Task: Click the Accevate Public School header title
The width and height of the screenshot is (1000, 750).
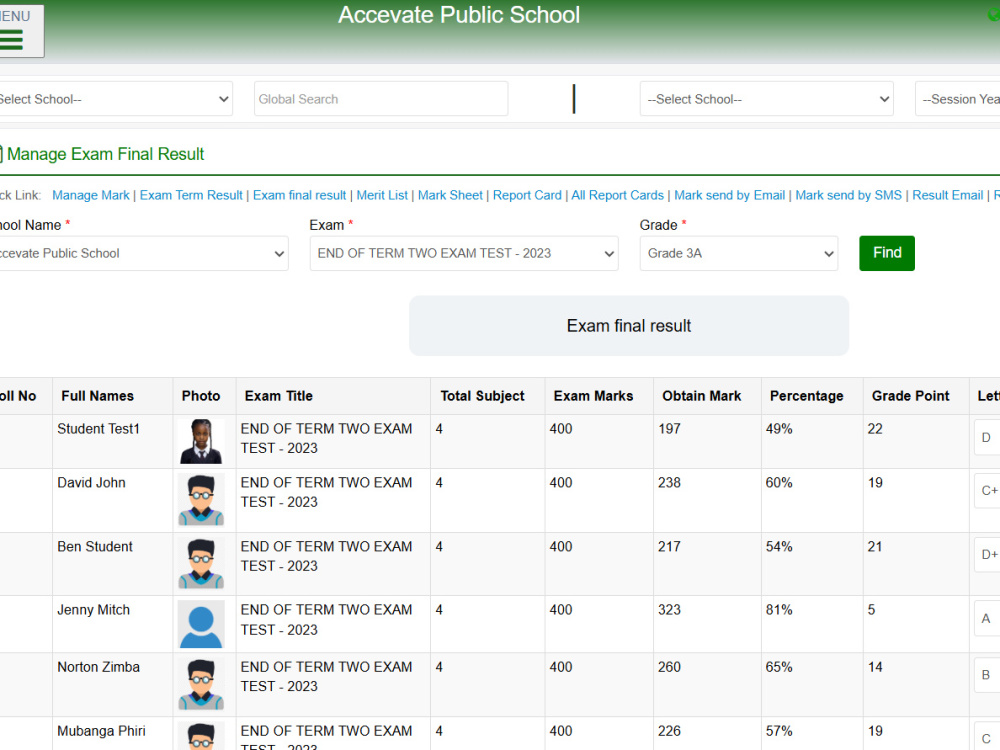Action: (x=459, y=15)
